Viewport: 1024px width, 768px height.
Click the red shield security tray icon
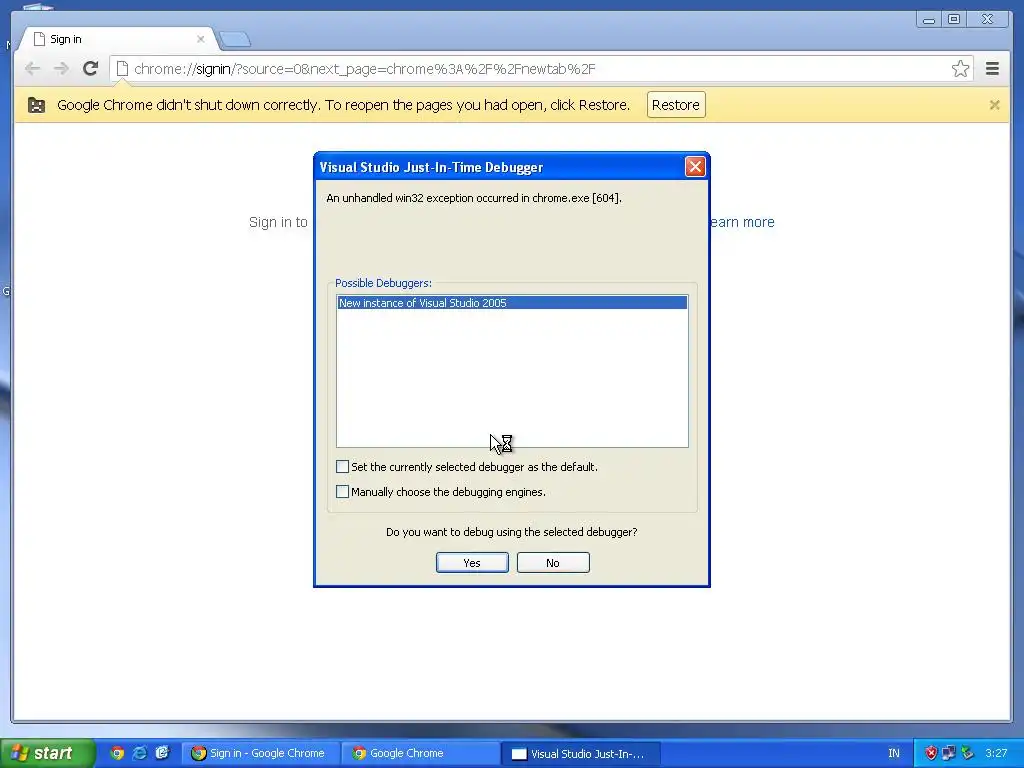[x=931, y=753]
